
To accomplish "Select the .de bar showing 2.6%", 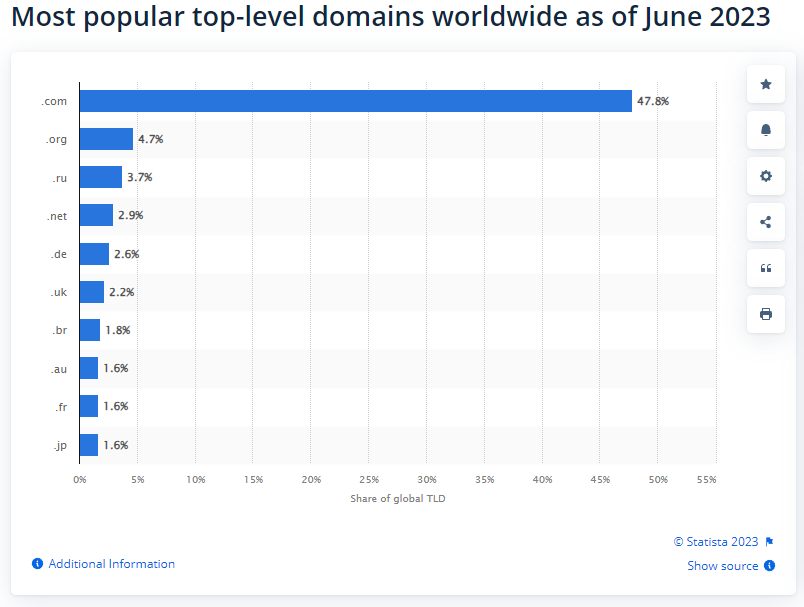I will (94, 254).
